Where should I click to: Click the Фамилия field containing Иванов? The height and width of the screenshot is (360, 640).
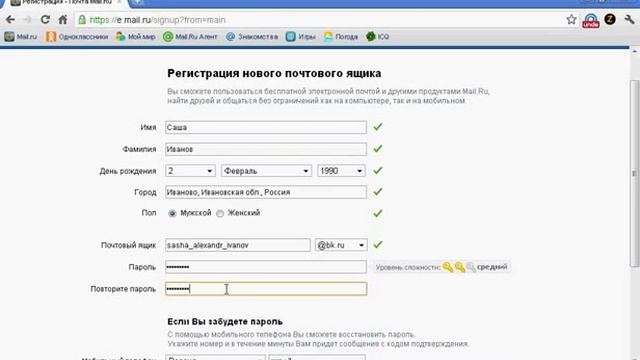coord(266,149)
